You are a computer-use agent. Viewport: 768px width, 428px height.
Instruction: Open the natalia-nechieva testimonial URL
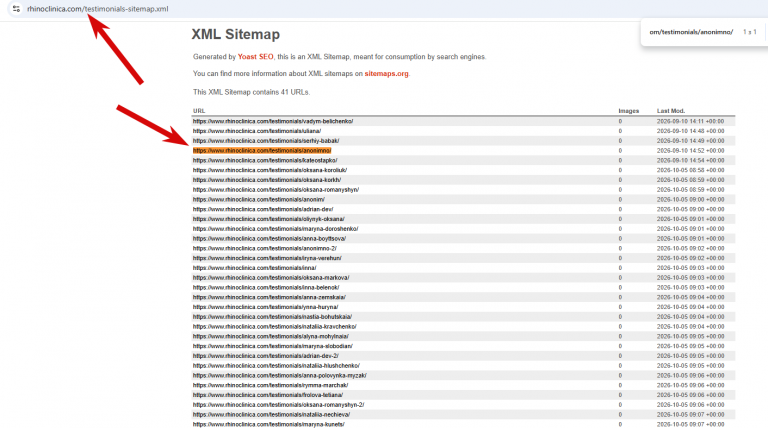271,415
